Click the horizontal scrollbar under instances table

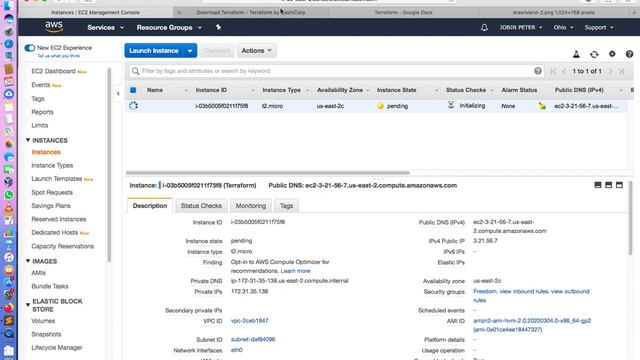267,173
